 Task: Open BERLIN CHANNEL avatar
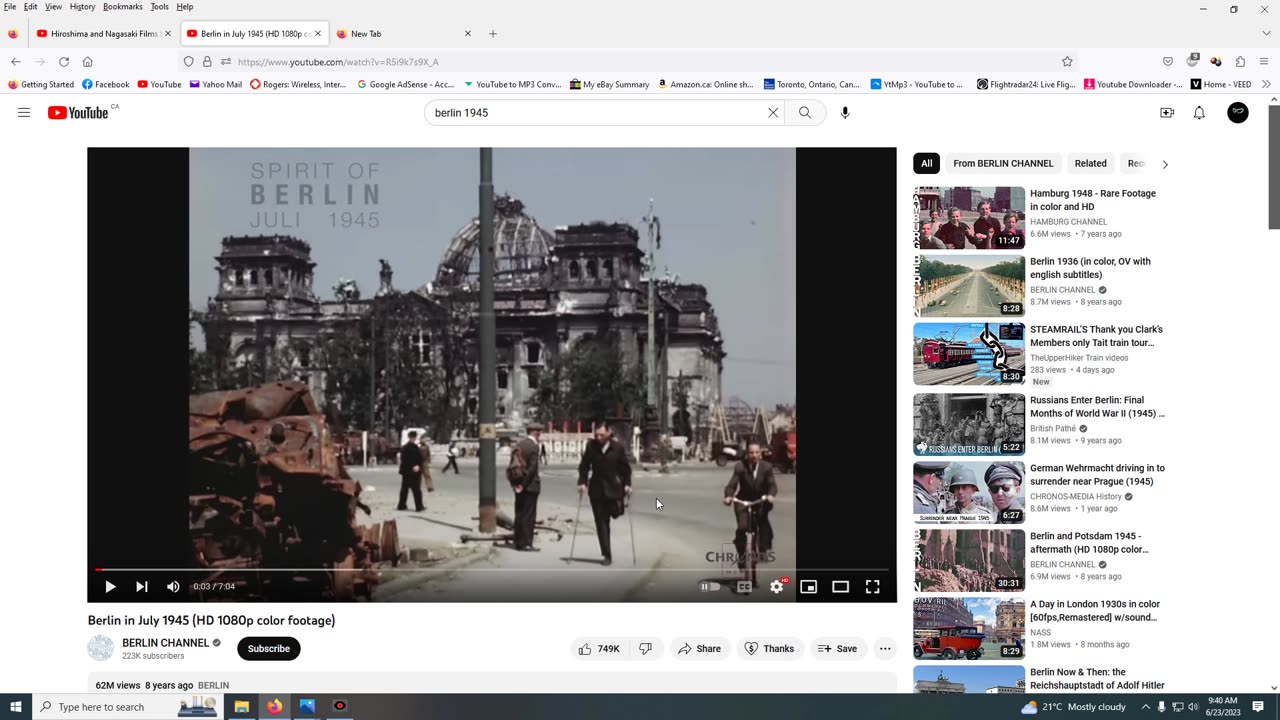[x=101, y=649]
